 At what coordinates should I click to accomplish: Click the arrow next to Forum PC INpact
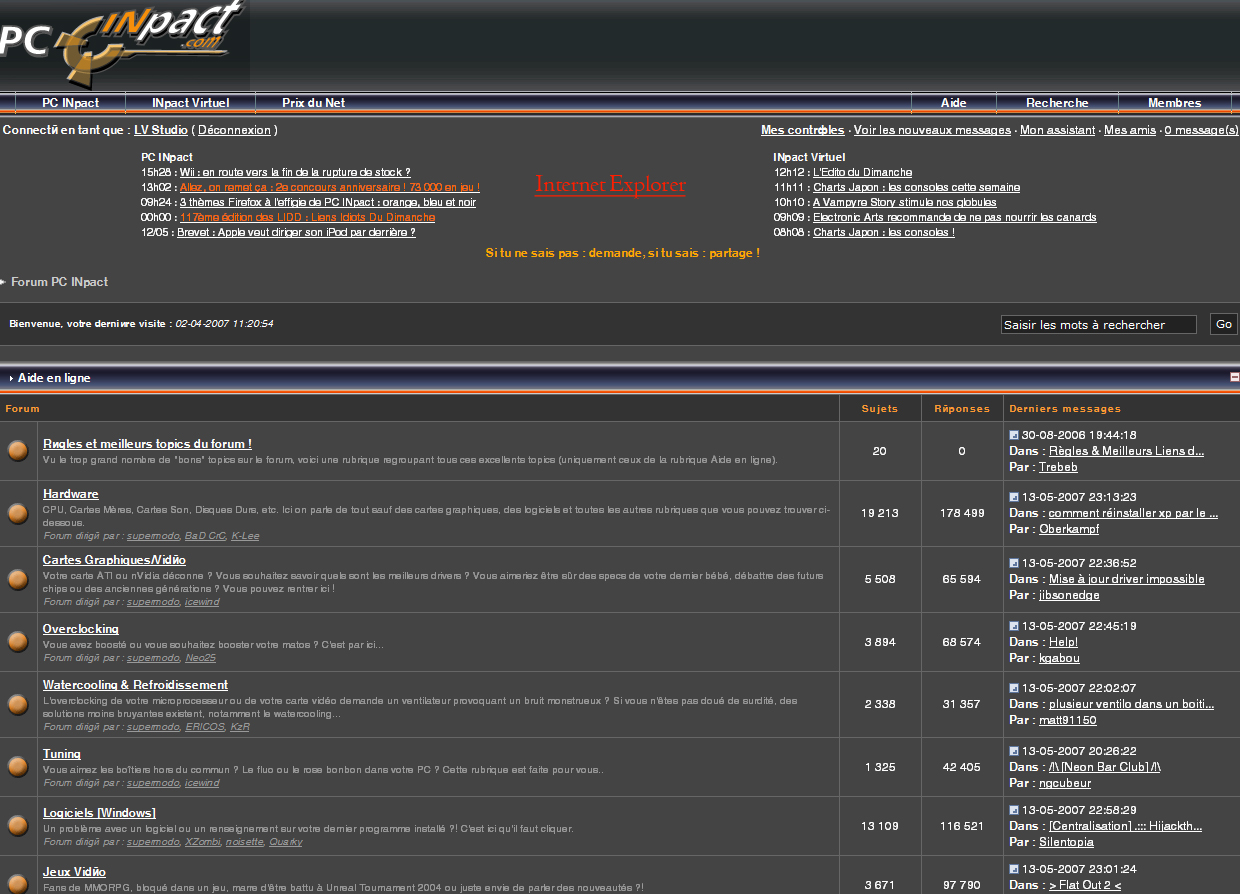pyautogui.click(x=4, y=282)
